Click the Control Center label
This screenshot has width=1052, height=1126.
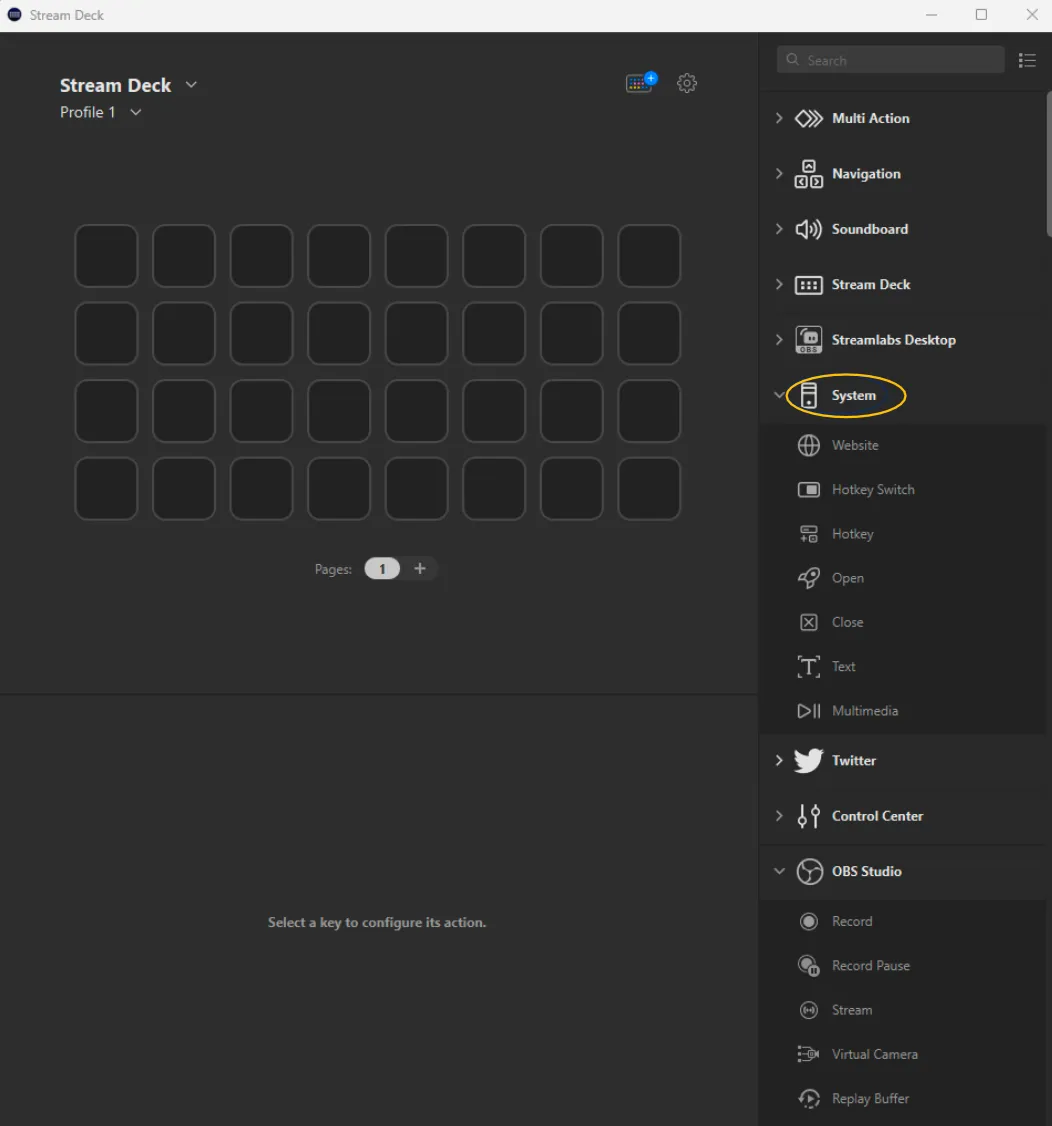coord(878,816)
